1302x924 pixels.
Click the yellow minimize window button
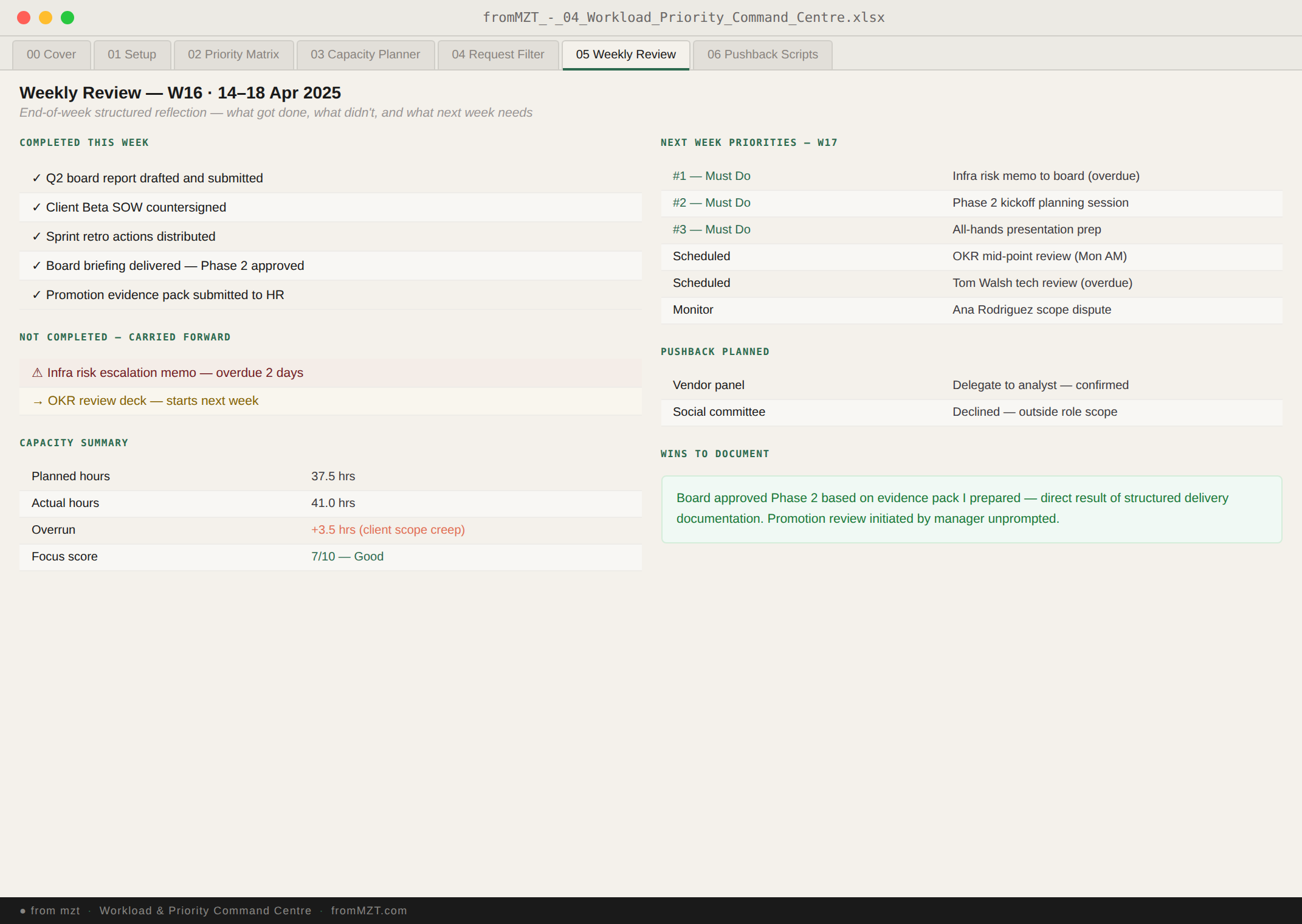point(46,18)
